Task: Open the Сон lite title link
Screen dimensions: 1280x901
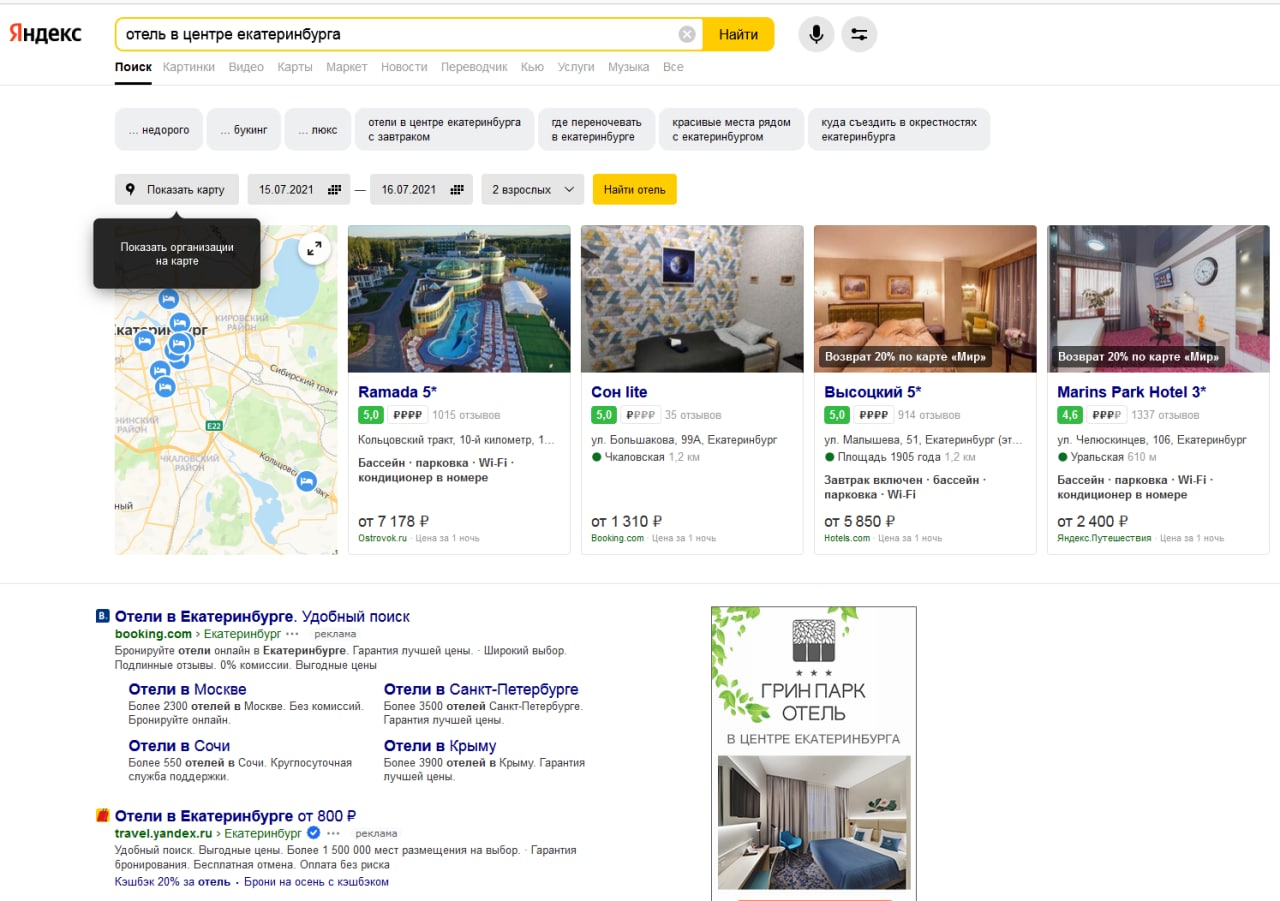Action: 619,392
